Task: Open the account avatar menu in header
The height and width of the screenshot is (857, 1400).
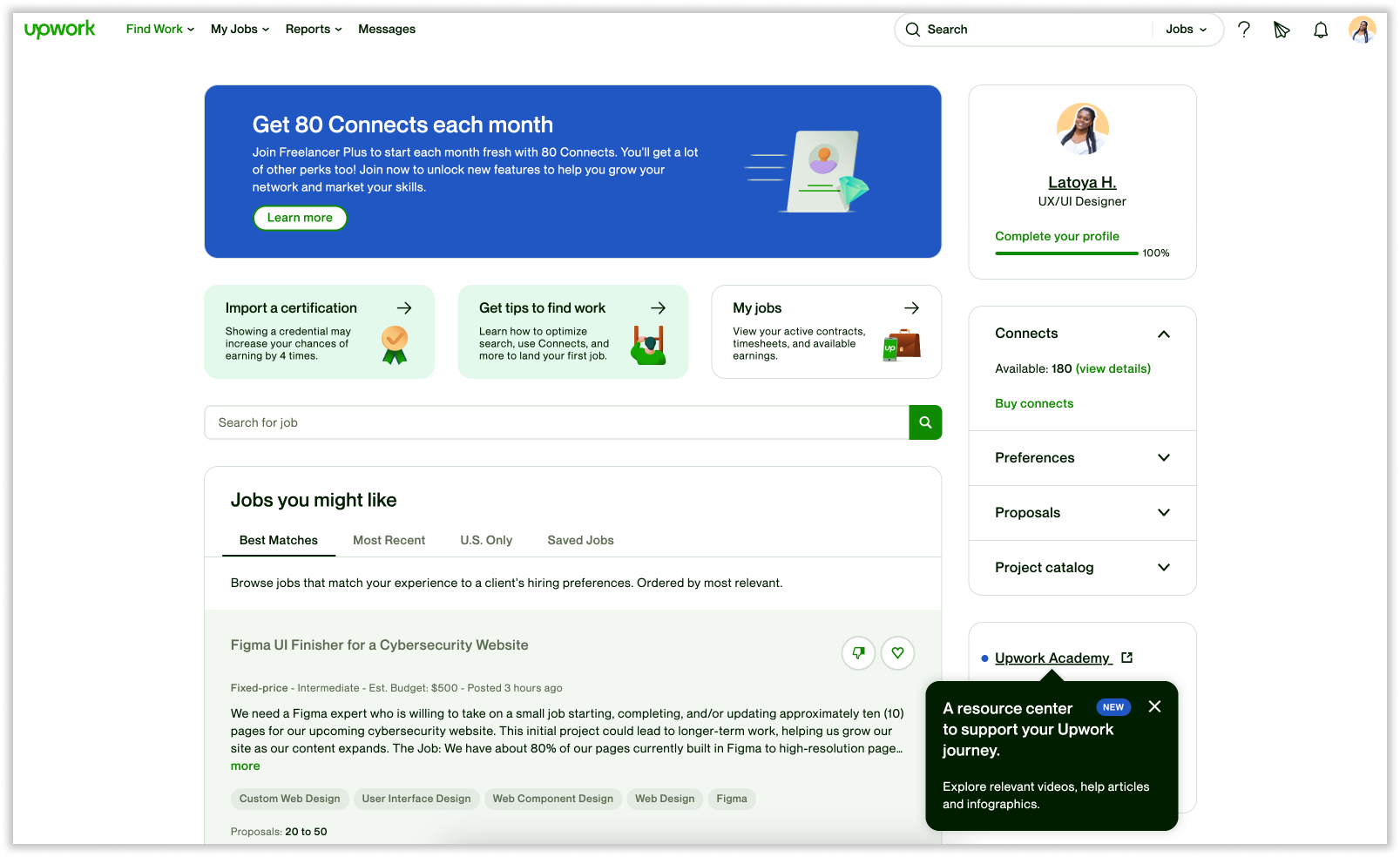Action: click(1363, 30)
